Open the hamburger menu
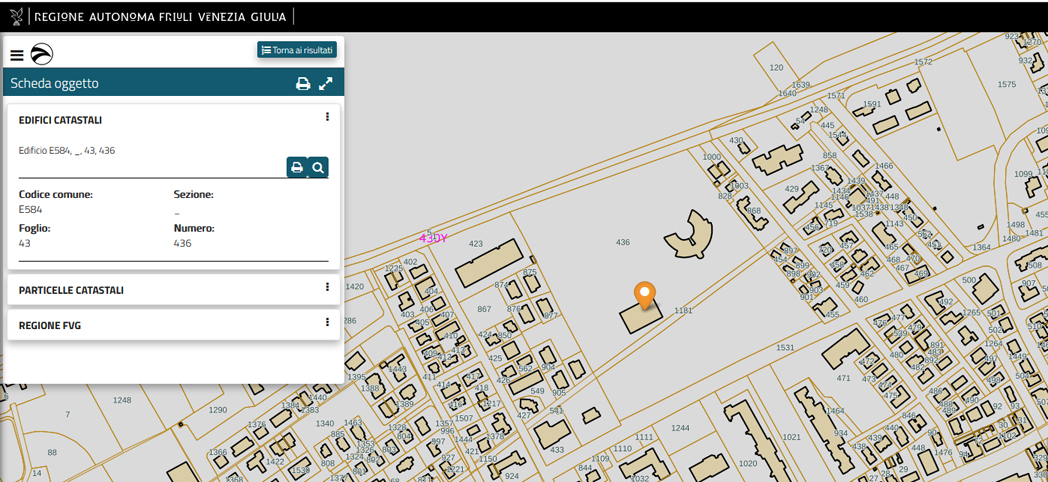 (x=17, y=55)
